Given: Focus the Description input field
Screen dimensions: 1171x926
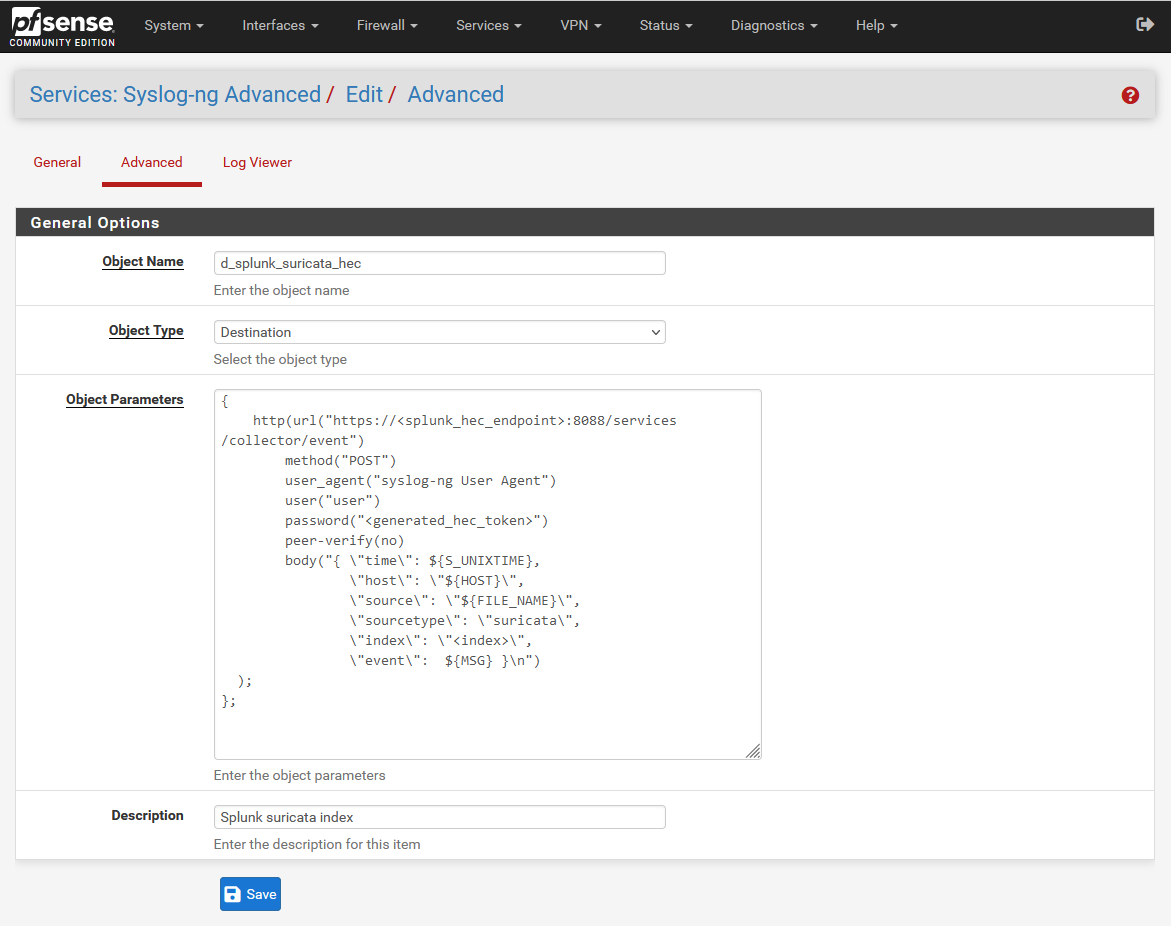Looking at the screenshot, I should (439, 817).
